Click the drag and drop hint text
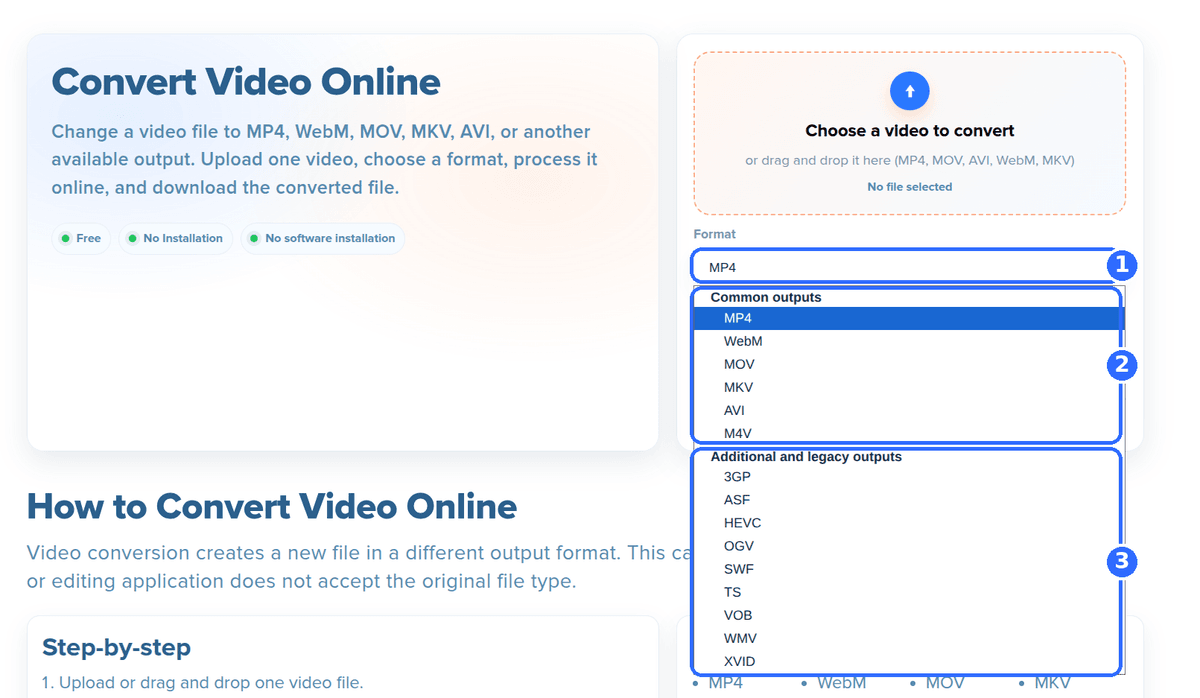Image resolution: width=1200 pixels, height=698 pixels. [909, 160]
